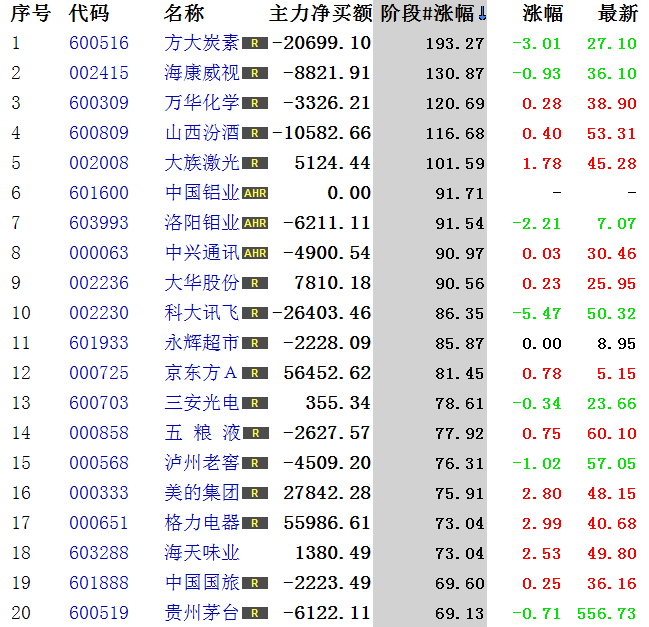Click the R badge next to 方大炭素
The image size is (649, 627).
click(255, 43)
